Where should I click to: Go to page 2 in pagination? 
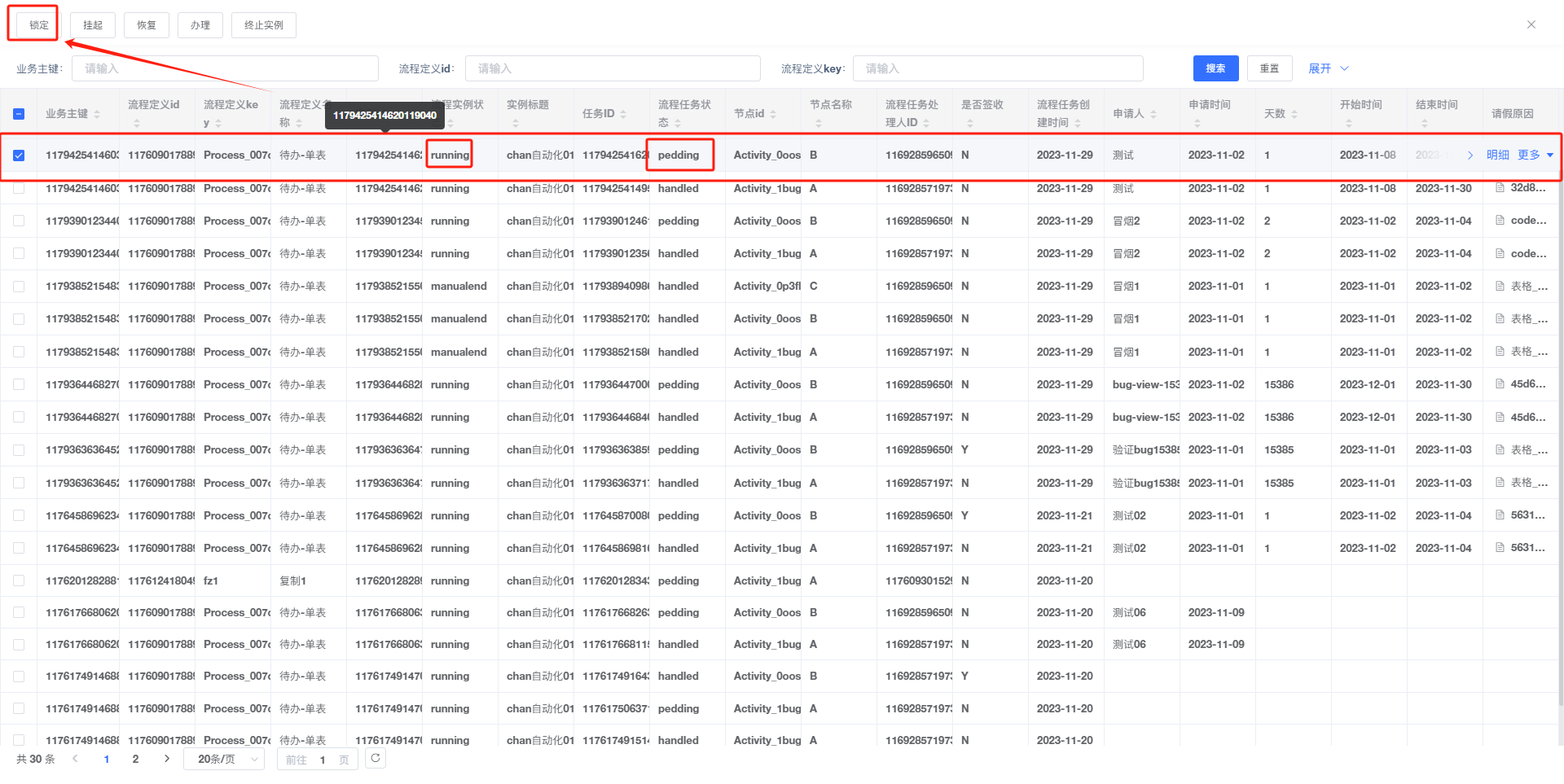tap(135, 759)
